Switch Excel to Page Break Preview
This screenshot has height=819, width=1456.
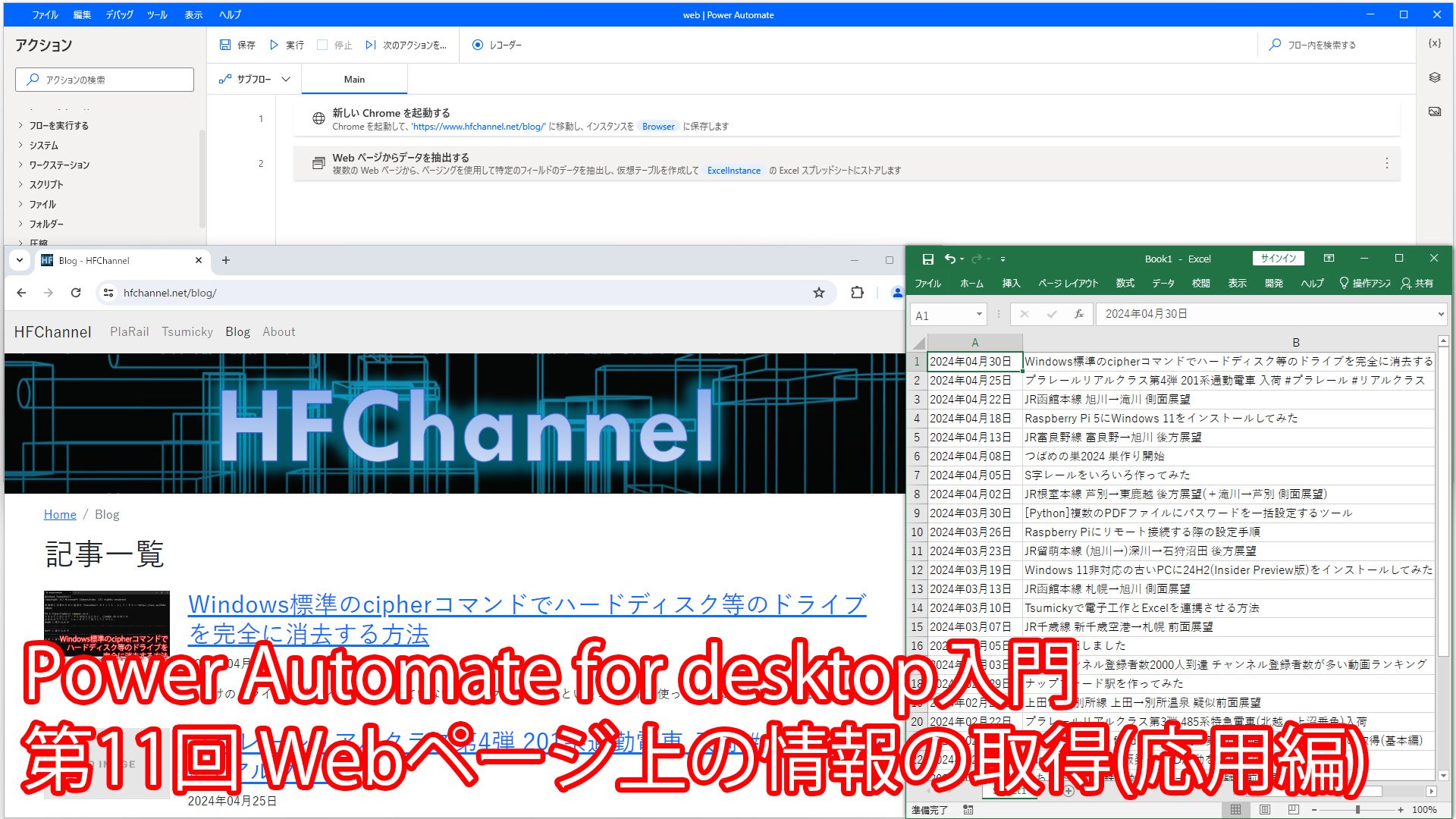point(1294,810)
